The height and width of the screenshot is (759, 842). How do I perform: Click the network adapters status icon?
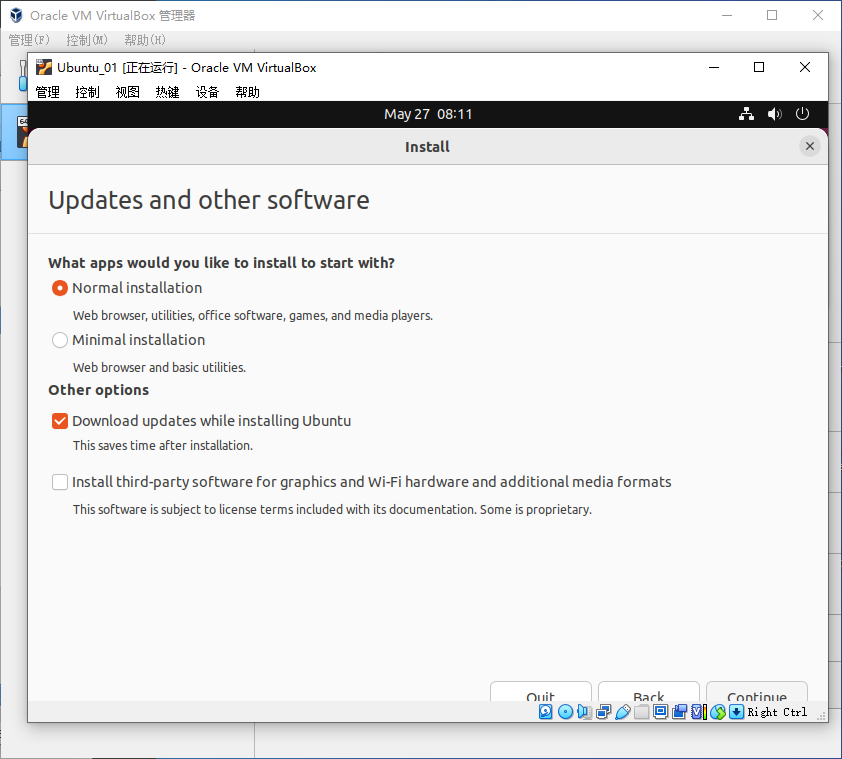point(604,712)
